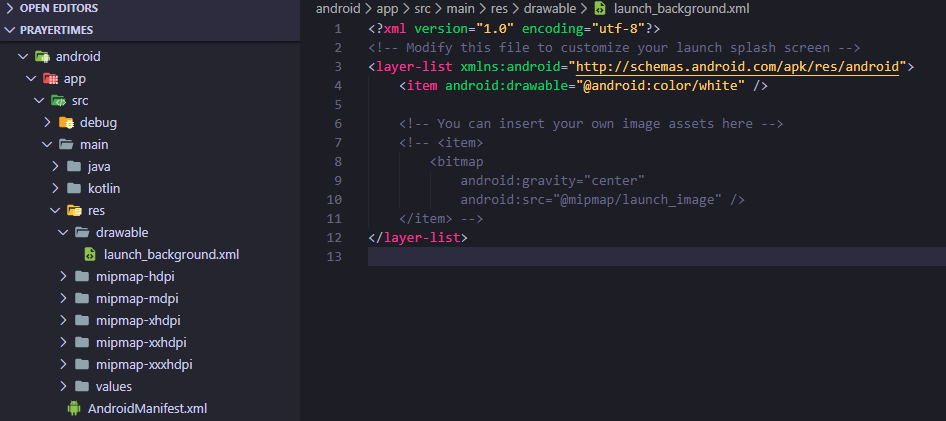946x421 pixels.
Task: Click the XML file icon in breadcrumb
Action: point(600,8)
